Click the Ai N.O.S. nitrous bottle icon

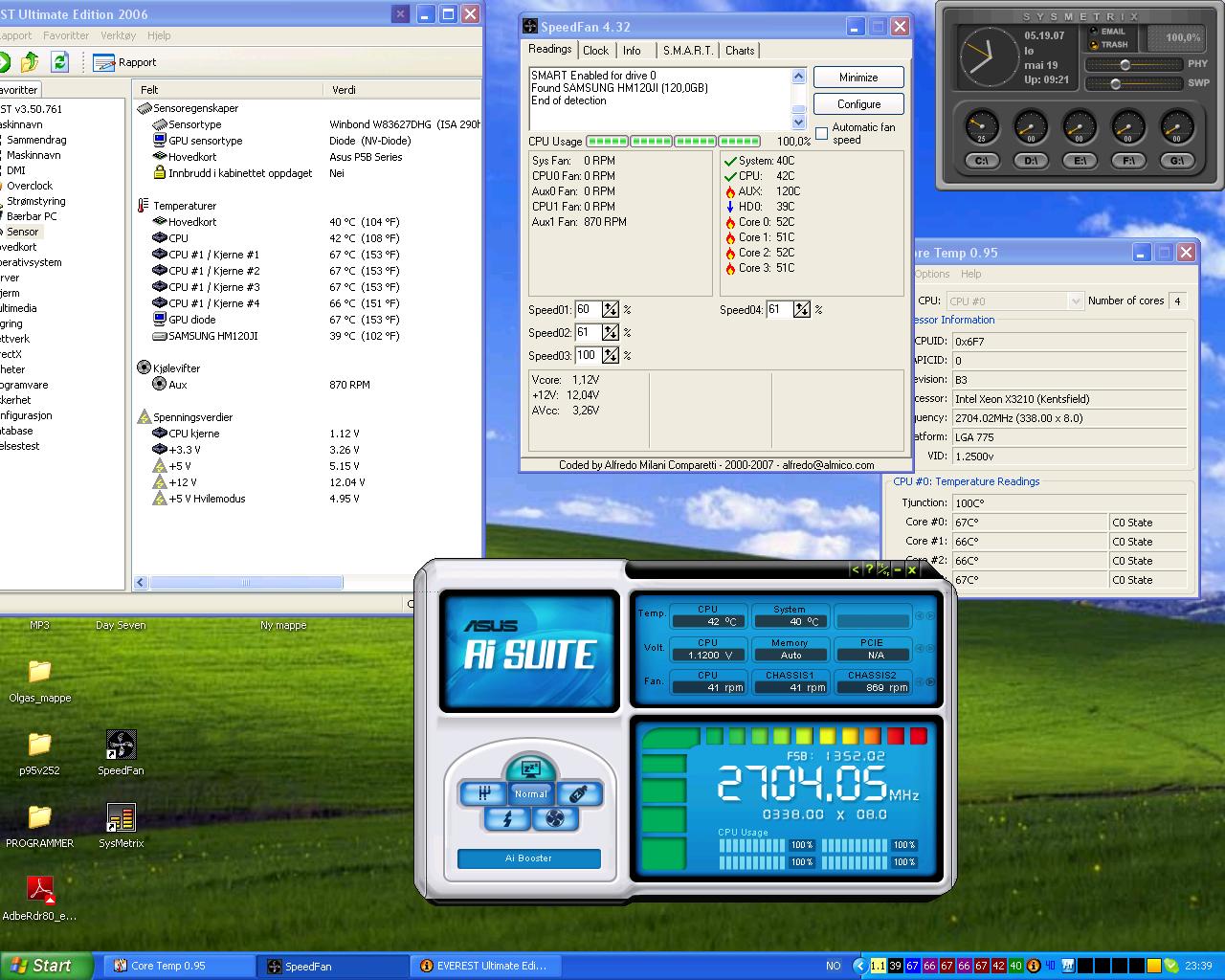[578, 793]
